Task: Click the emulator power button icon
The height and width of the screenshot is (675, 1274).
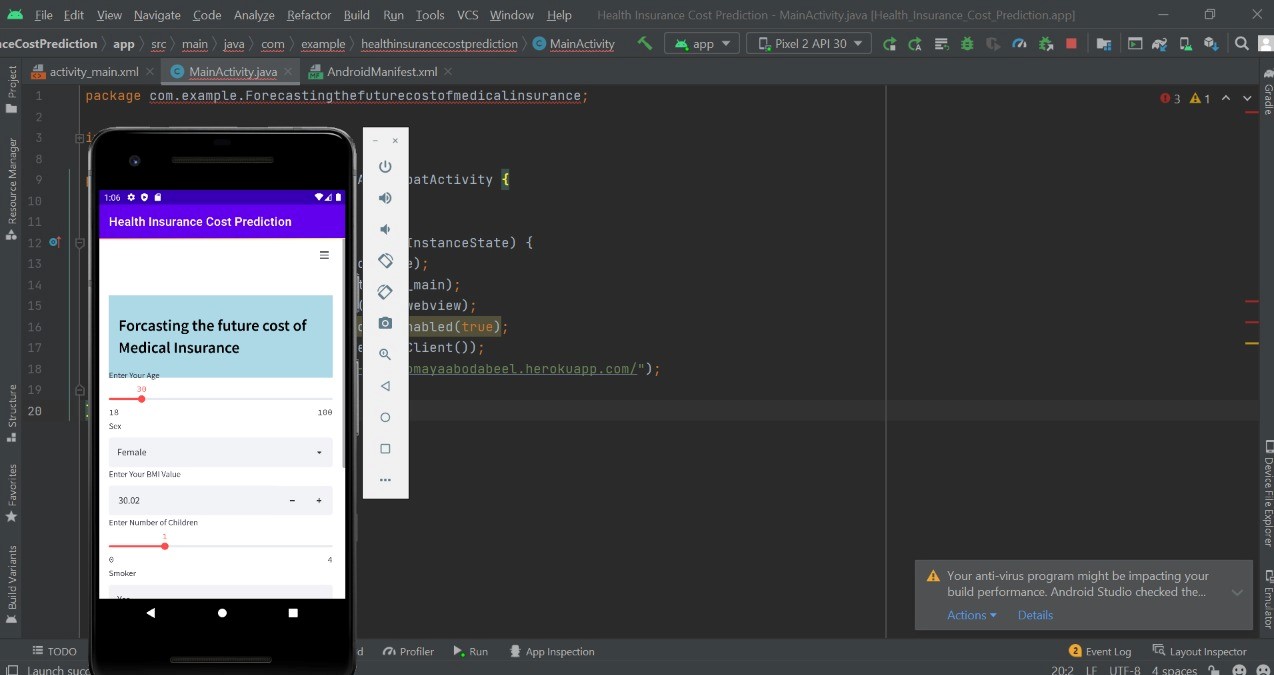Action: 385,167
